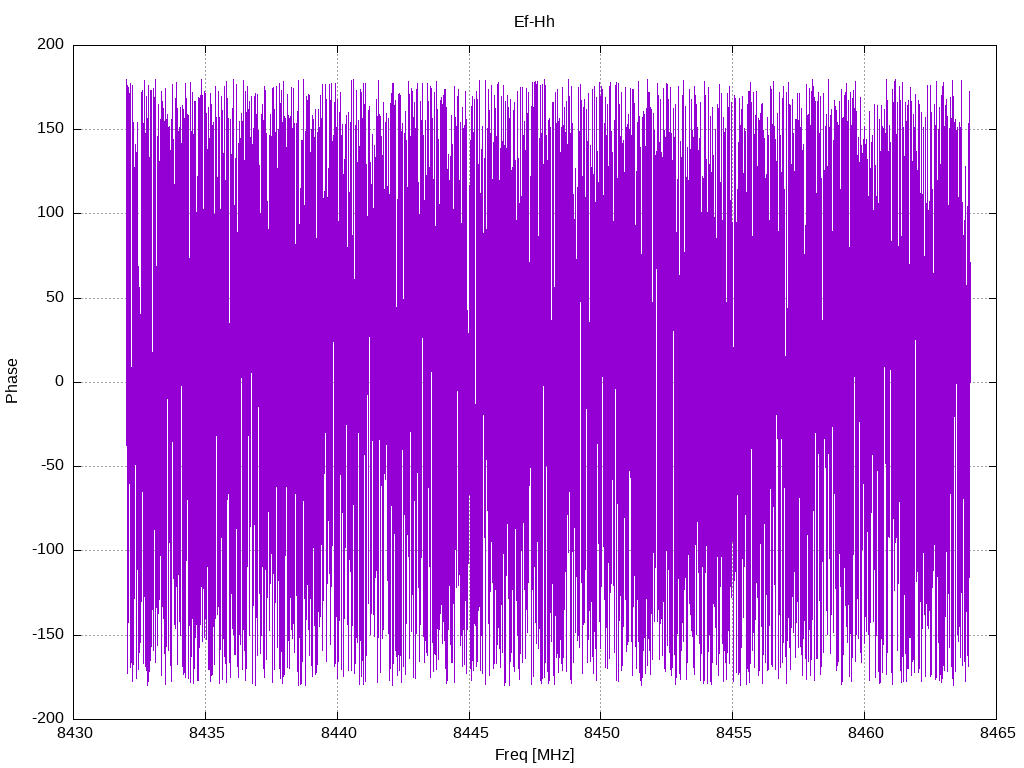Click the x-axis tick label 8465
The width and height of the screenshot is (1024, 768).
coord(997,733)
